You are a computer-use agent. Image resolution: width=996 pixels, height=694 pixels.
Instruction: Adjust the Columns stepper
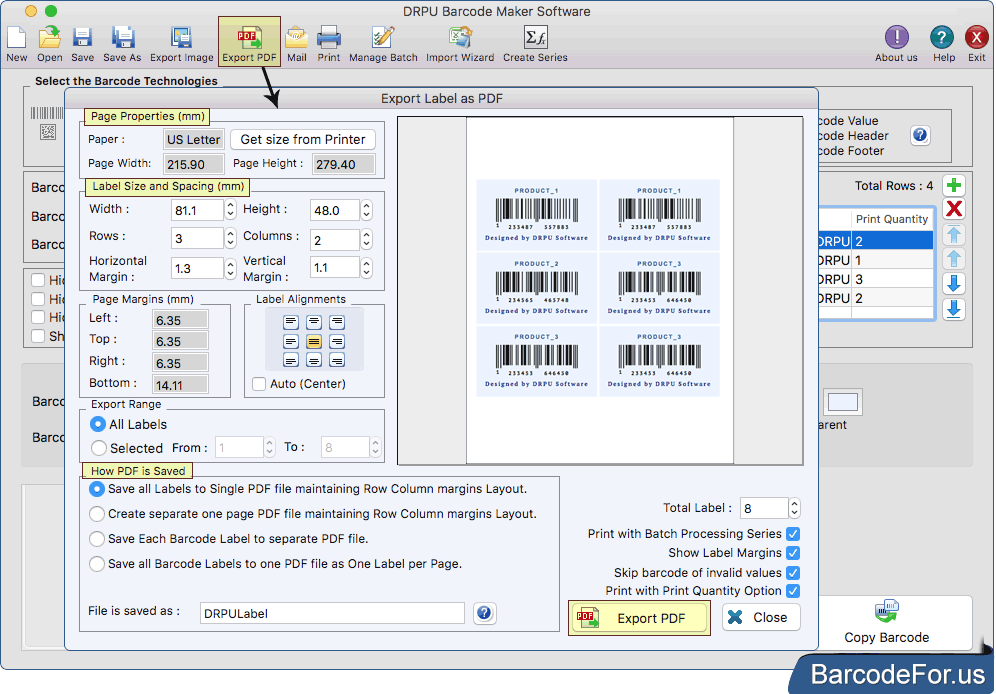[367, 239]
